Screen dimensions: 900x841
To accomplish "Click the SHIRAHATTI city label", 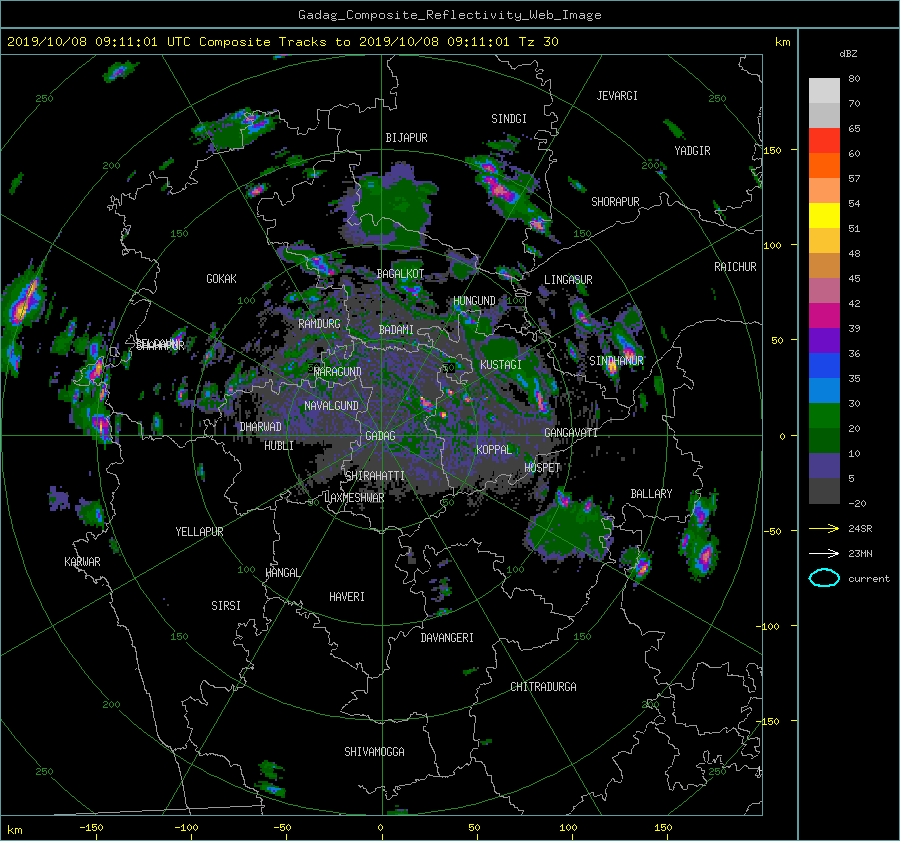I will (x=375, y=476).
